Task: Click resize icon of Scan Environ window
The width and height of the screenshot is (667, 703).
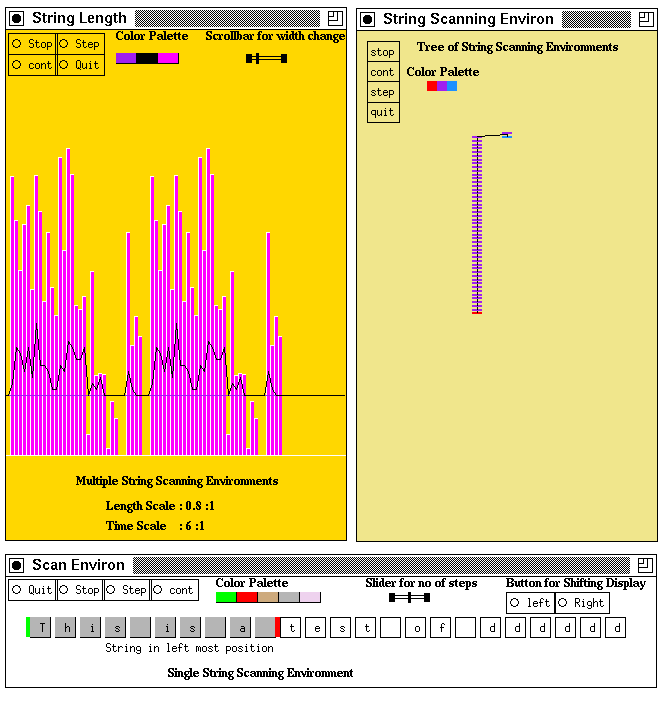Action: click(x=645, y=565)
